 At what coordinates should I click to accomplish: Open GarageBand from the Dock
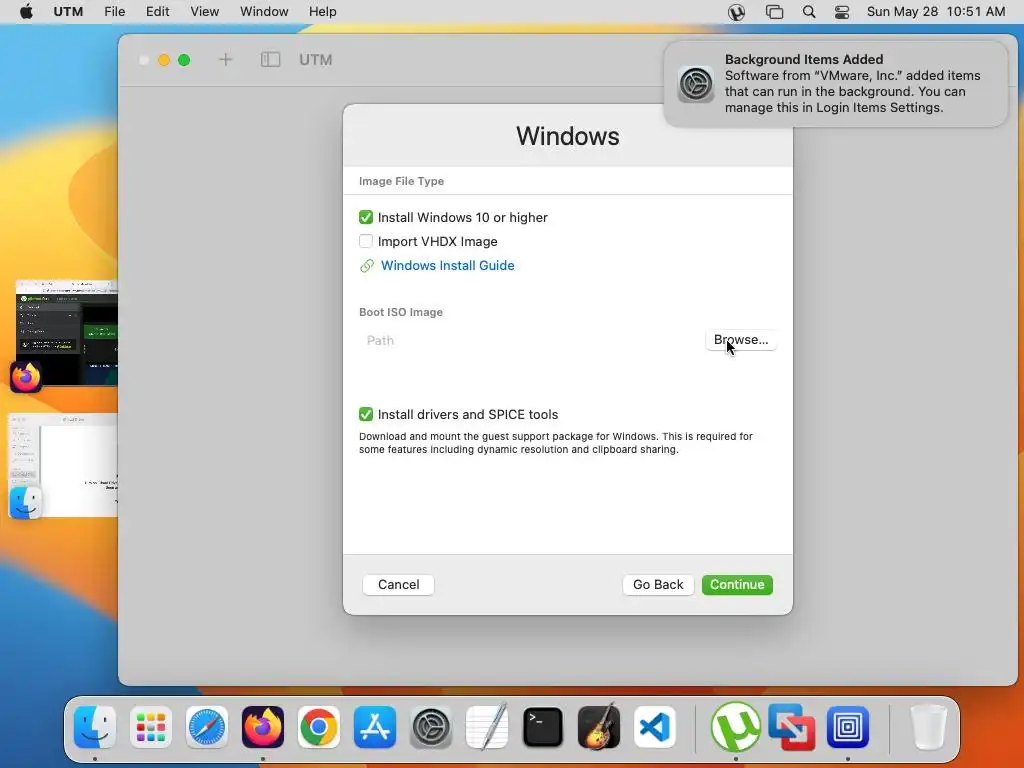599,727
